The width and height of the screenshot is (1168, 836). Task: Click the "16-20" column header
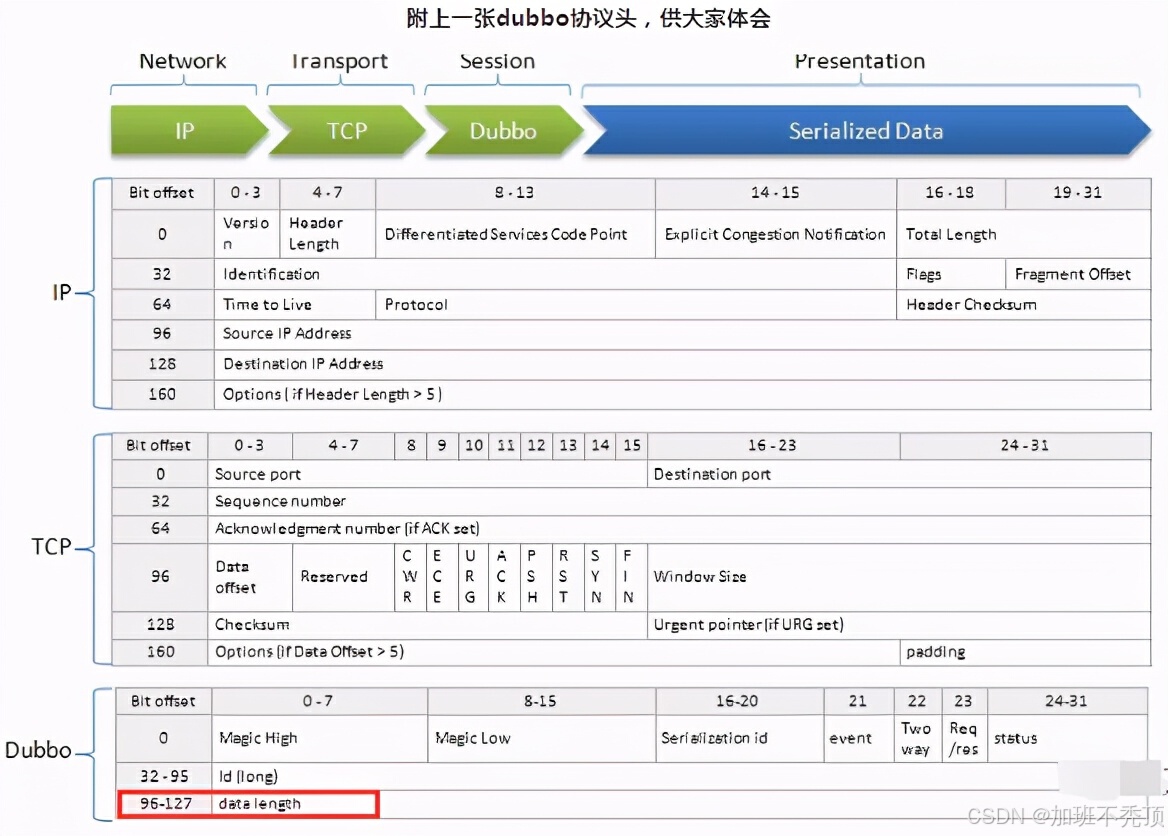[740, 701]
